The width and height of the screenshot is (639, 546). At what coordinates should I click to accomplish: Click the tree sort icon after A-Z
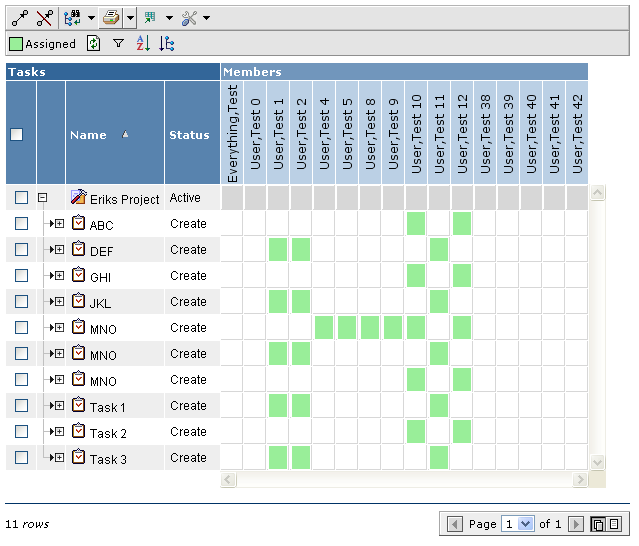point(167,43)
